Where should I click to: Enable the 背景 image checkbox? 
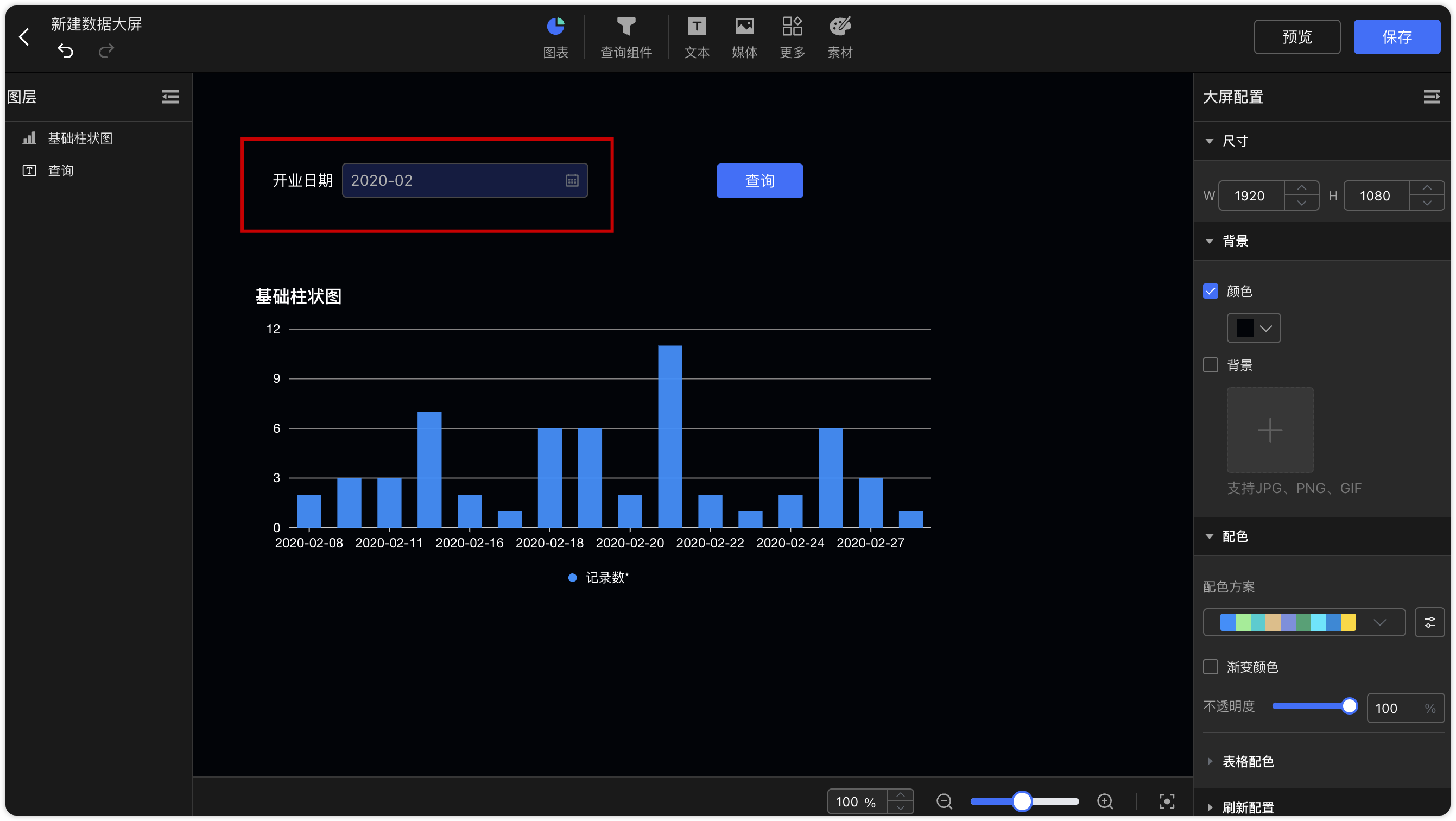click(x=1210, y=365)
